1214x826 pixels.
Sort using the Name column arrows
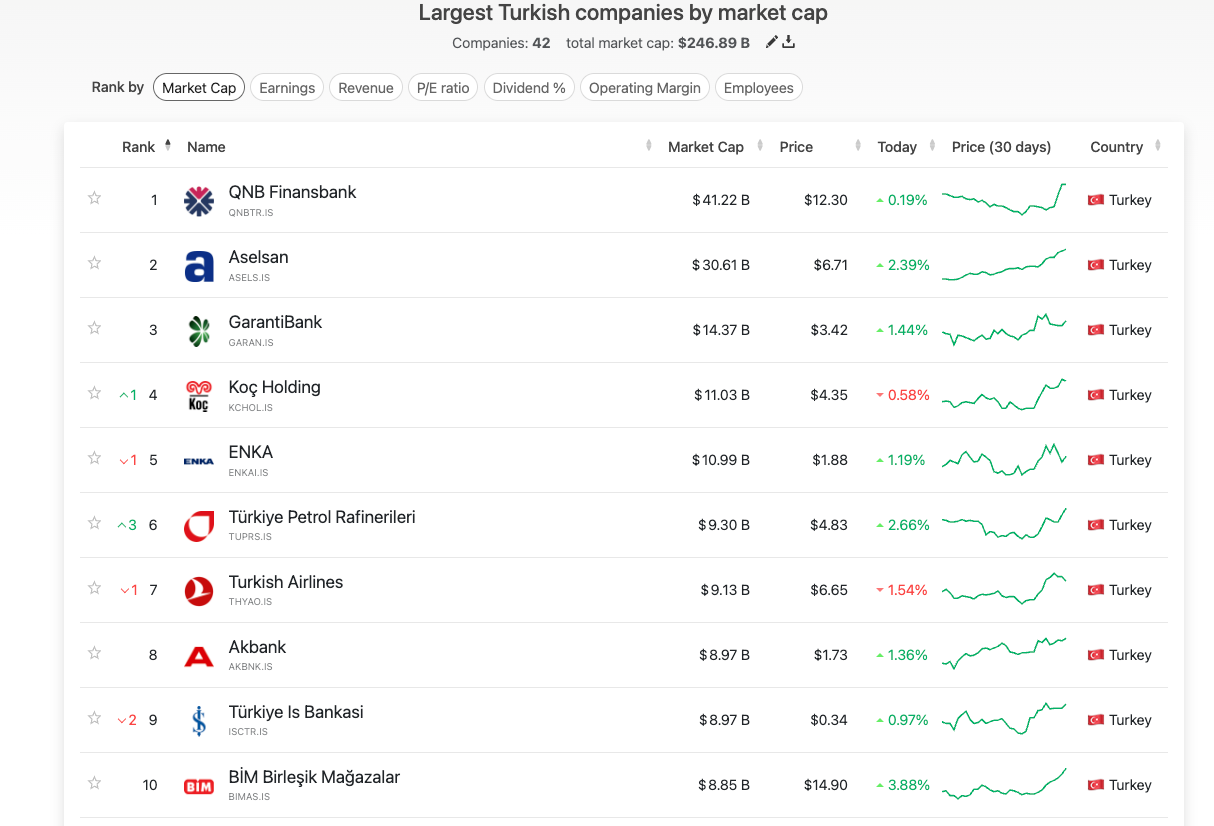point(650,146)
